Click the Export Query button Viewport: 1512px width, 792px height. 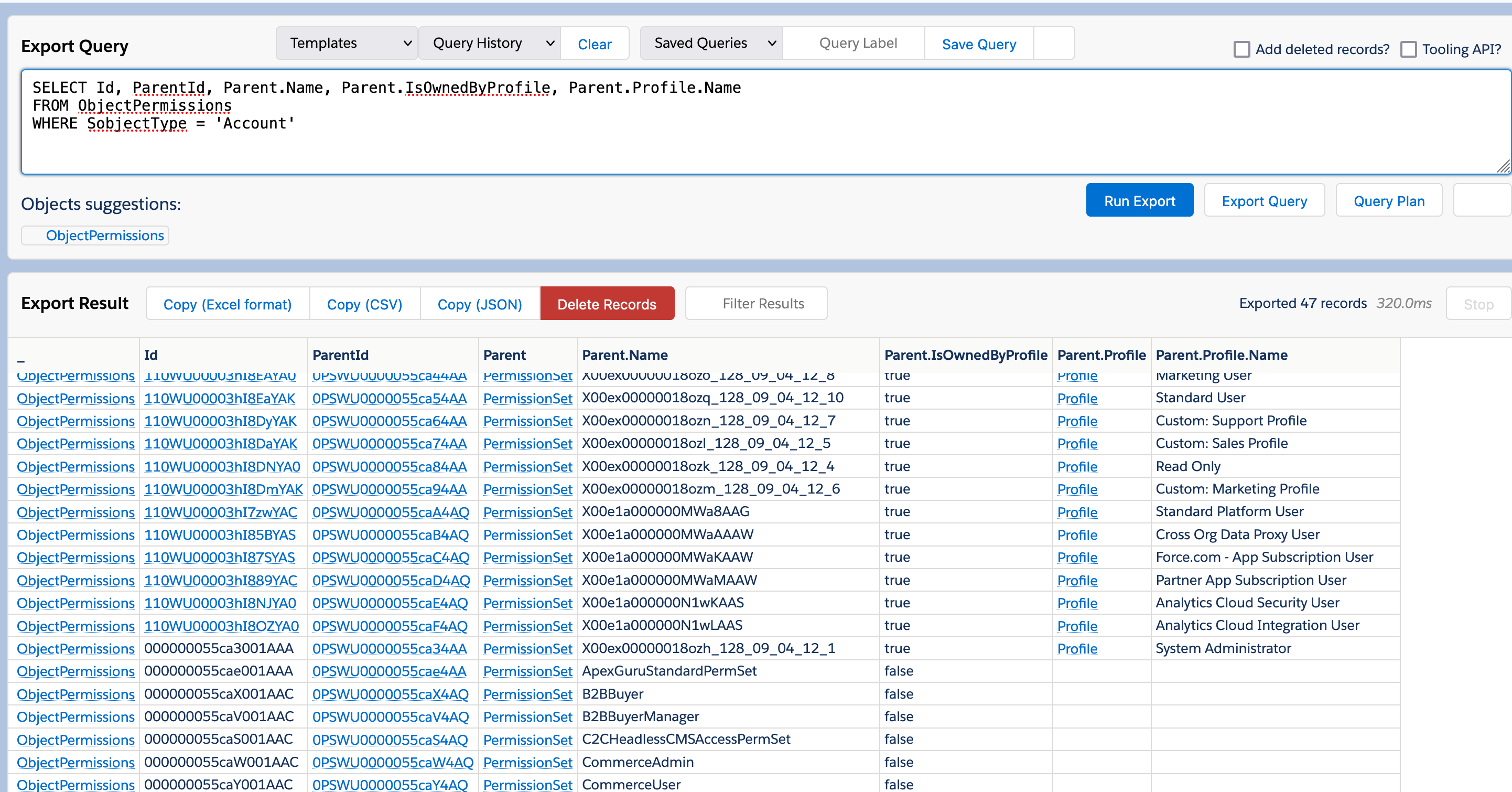pyautogui.click(x=1263, y=201)
